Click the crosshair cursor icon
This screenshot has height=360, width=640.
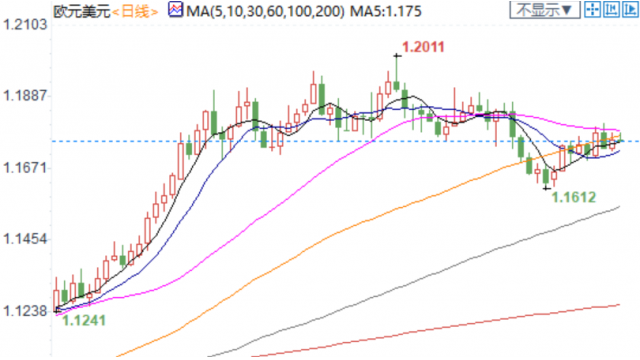point(592,9)
